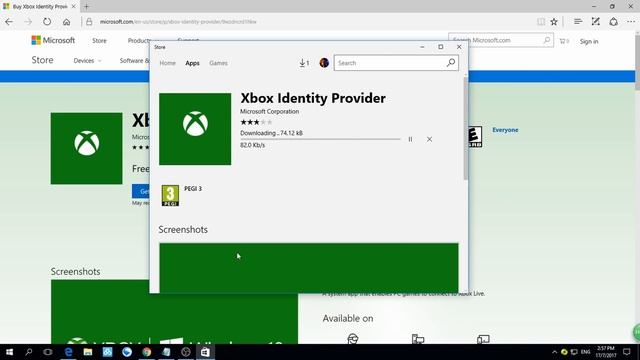The image size is (640, 360).
Task: Open File Explorer from taskbar
Action: tap(88, 352)
